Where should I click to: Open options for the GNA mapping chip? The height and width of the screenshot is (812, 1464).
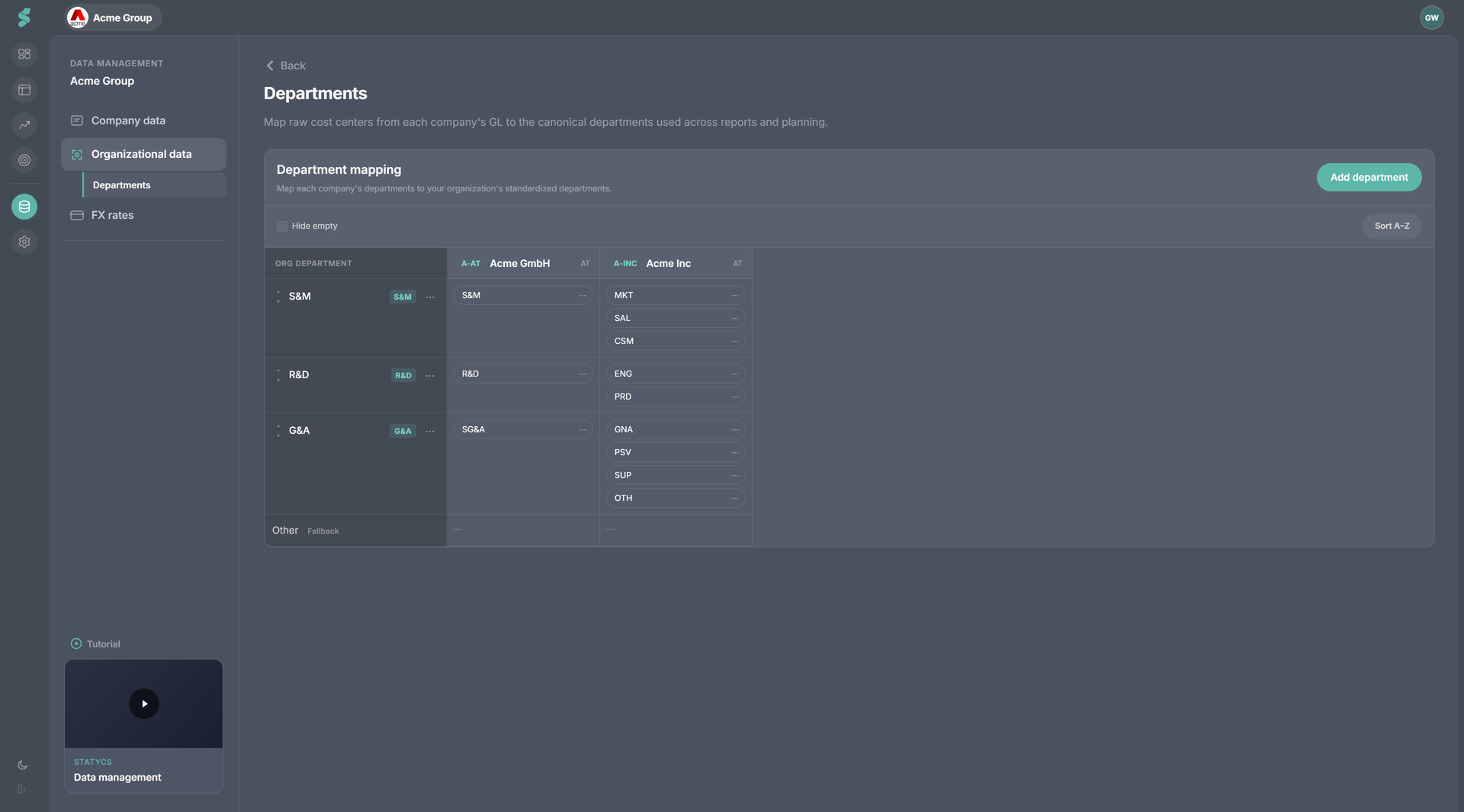pyautogui.click(x=735, y=430)
